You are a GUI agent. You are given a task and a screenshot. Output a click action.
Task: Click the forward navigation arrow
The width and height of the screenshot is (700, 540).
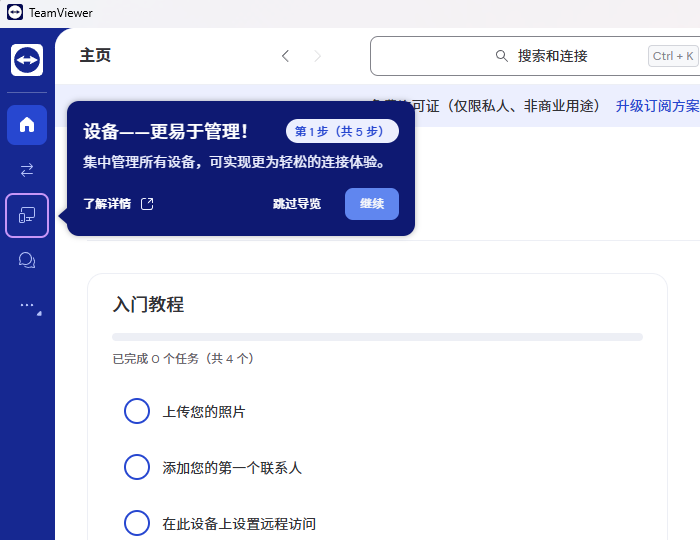pos(318,56)
